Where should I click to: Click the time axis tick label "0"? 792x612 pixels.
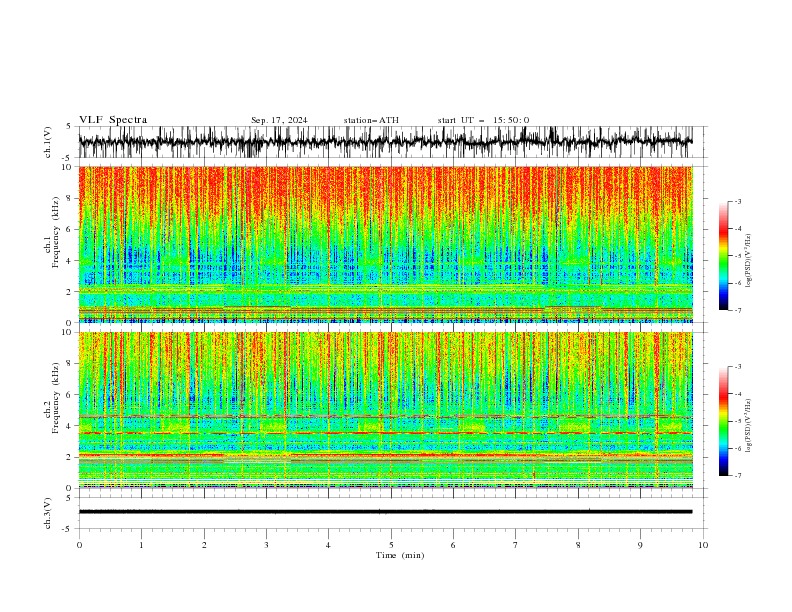click(x=79, y=545)
